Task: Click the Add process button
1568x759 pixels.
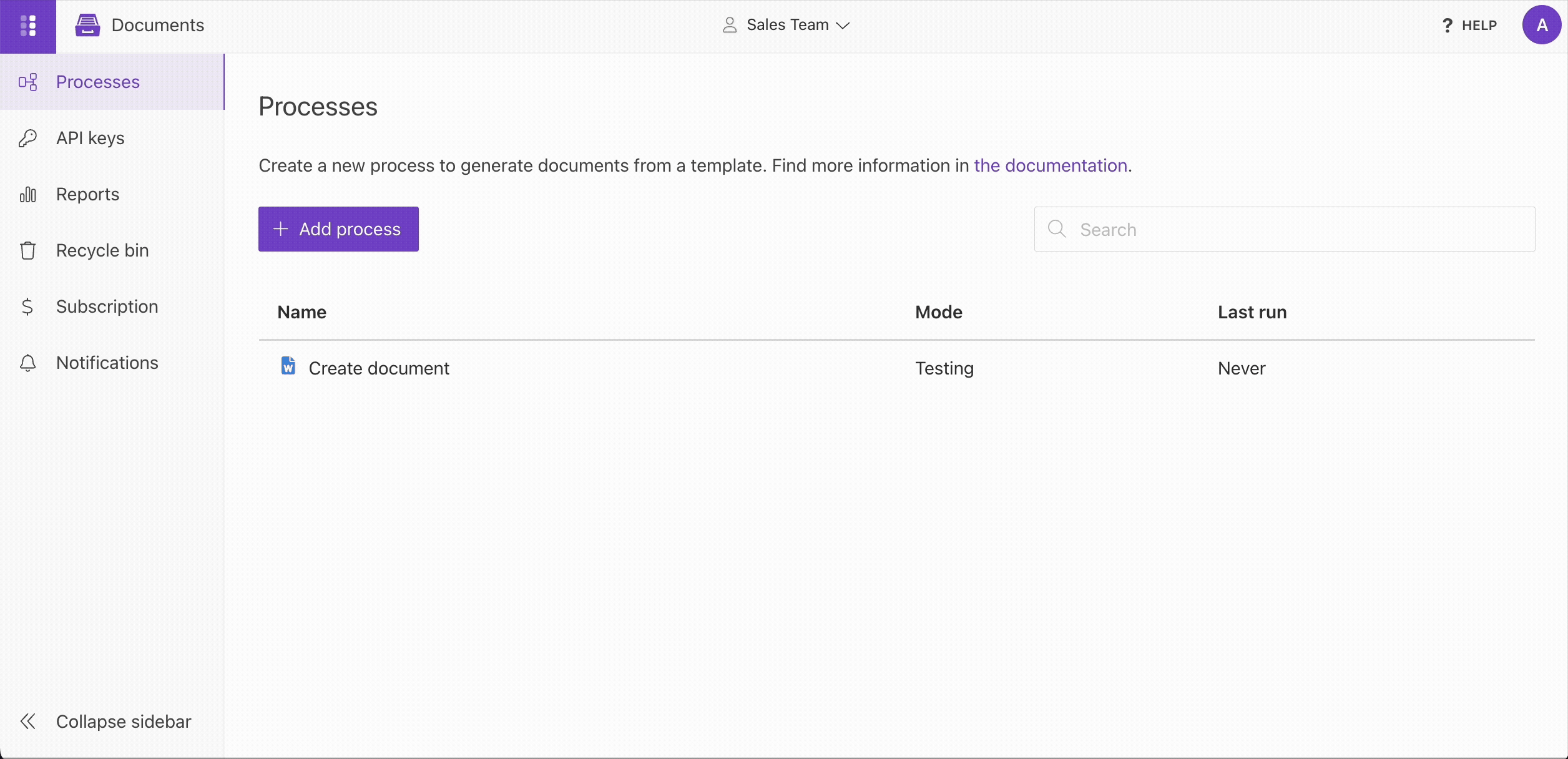Action: click(338, 229)
